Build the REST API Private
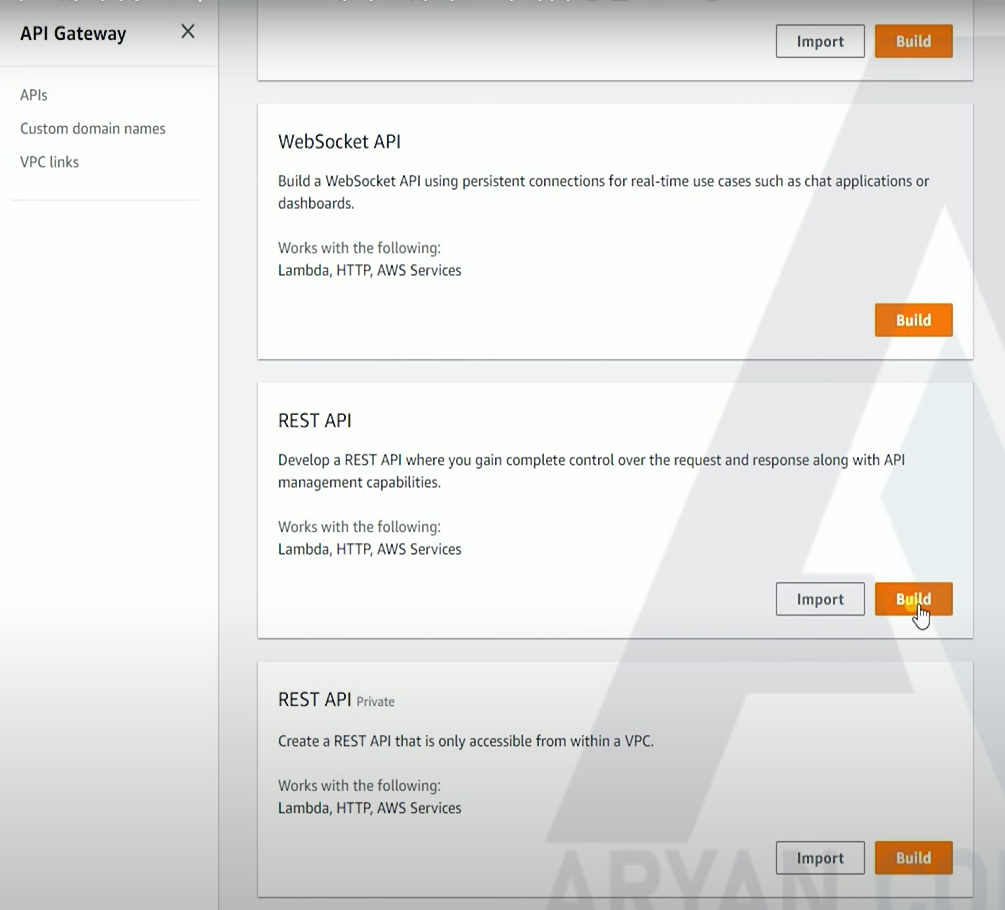Image resolution: width=1005 pixels, height=910 pixels. 913,857
